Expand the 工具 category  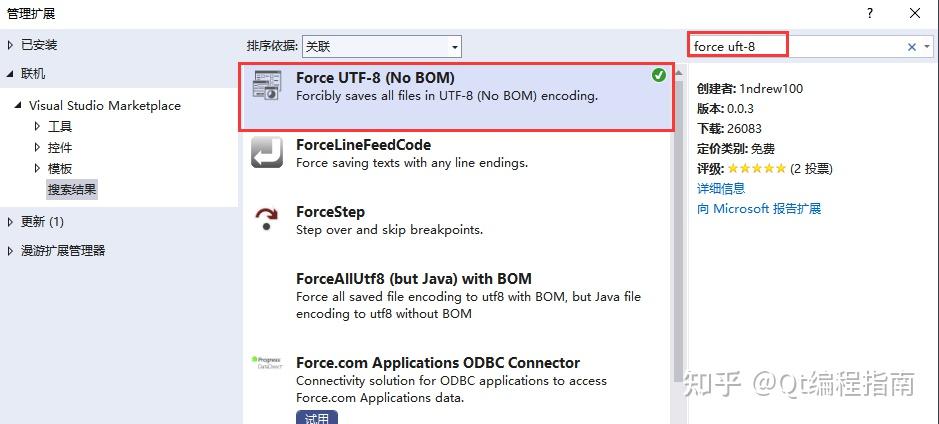pyautogui.click(x=37, y=126)
